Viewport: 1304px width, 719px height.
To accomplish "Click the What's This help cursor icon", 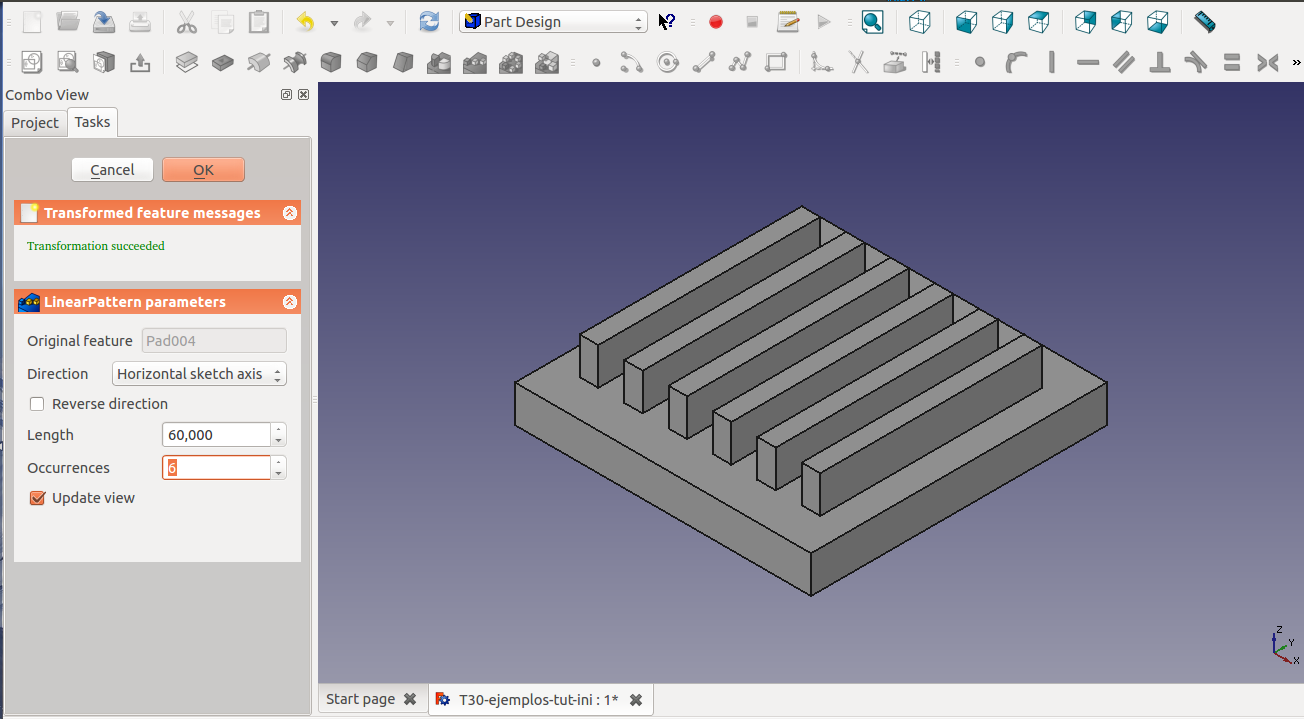I will (667, 21).
